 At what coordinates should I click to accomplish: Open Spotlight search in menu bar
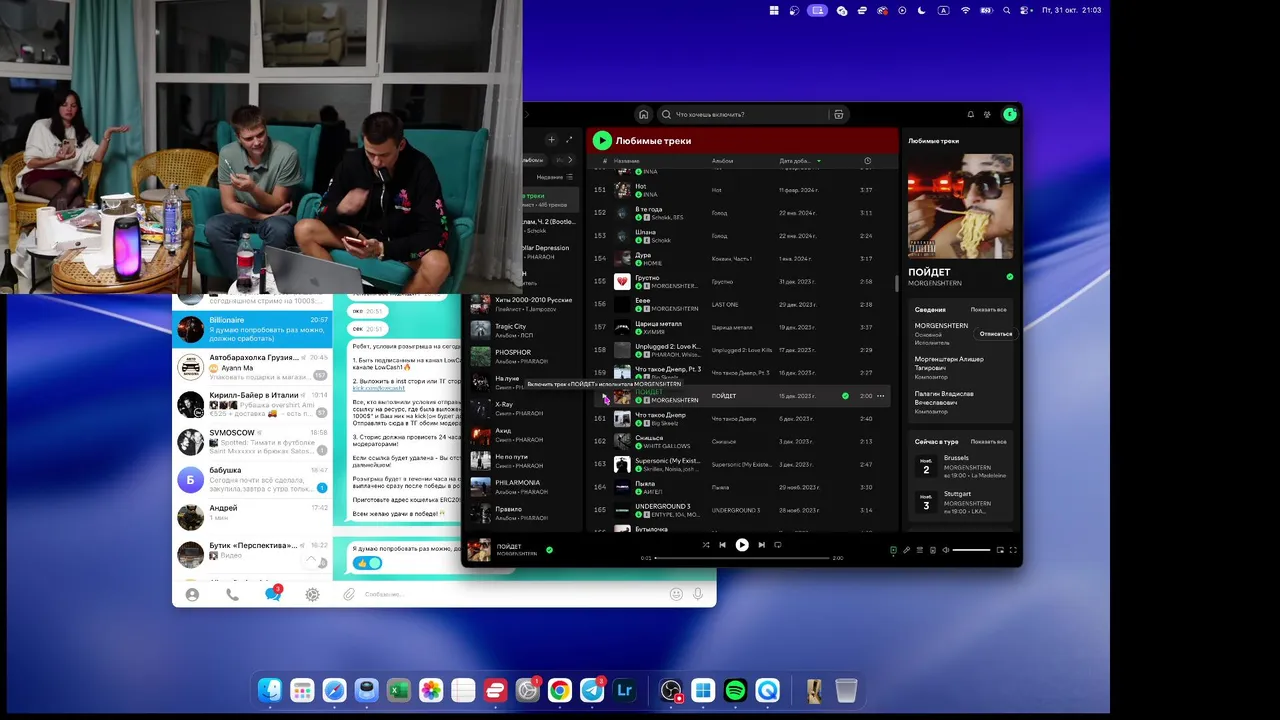click(x=1006, y=10)
